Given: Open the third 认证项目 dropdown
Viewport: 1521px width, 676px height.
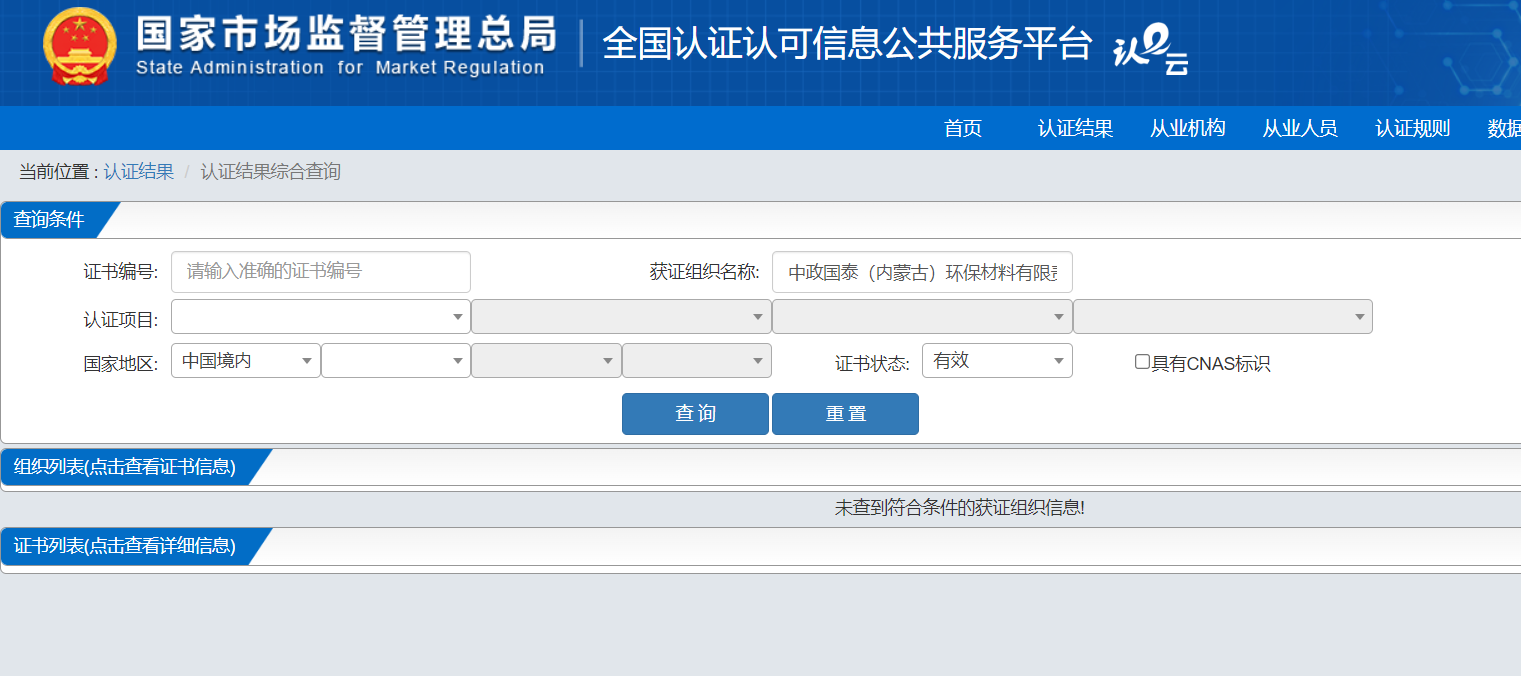Looking at the screenshot, I should (x=922, y=317).
